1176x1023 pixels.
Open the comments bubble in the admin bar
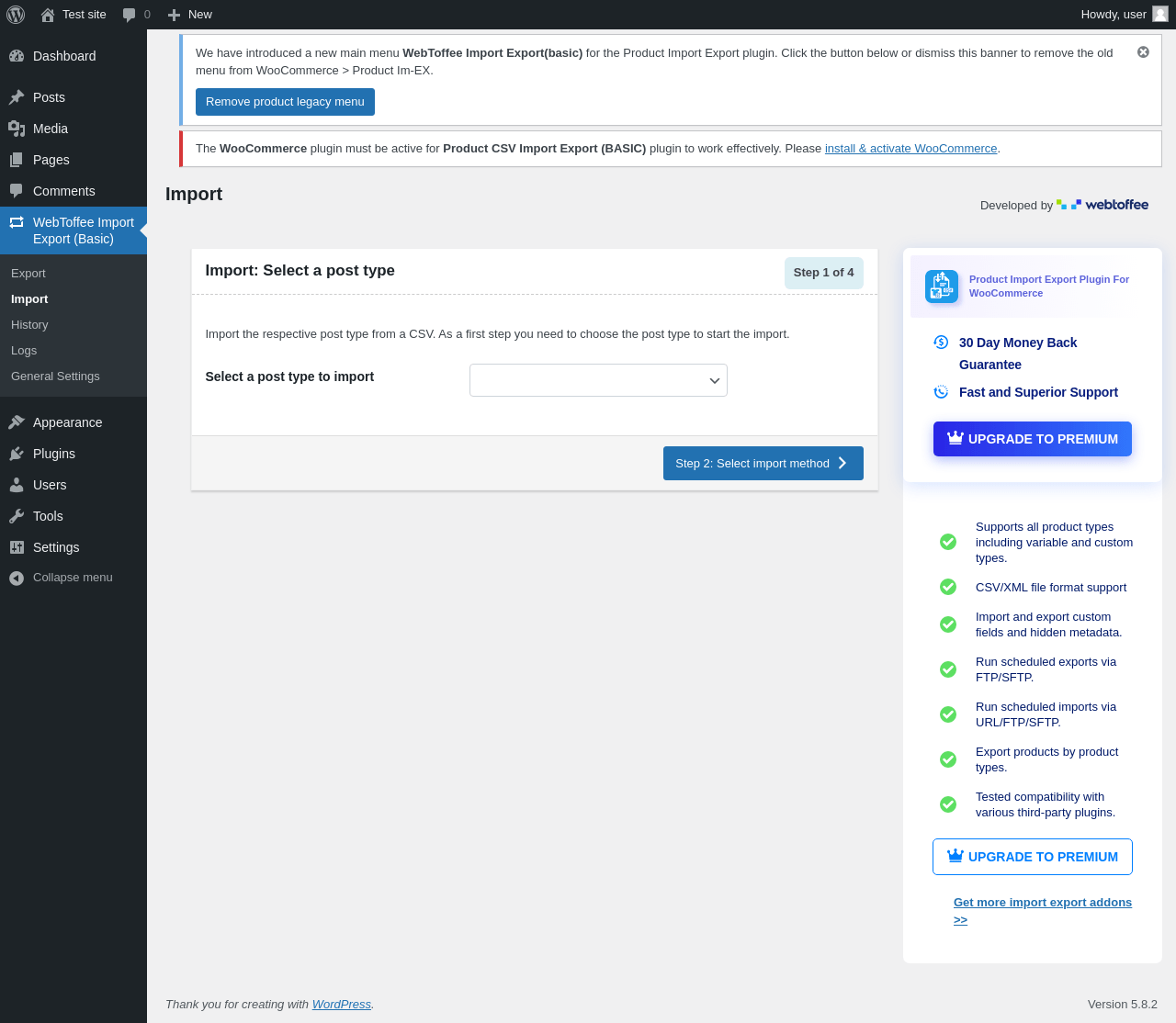click(130, 15)
